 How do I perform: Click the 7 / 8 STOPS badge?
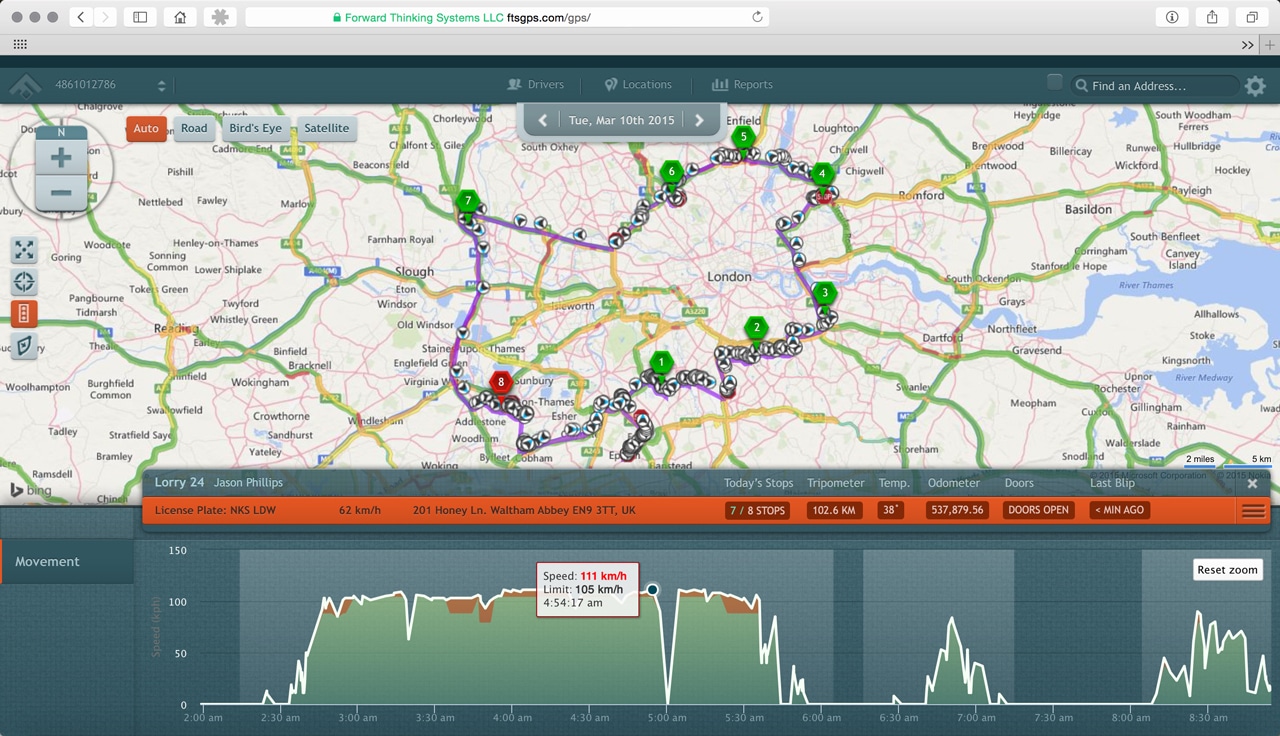click(x=757, y=510)
